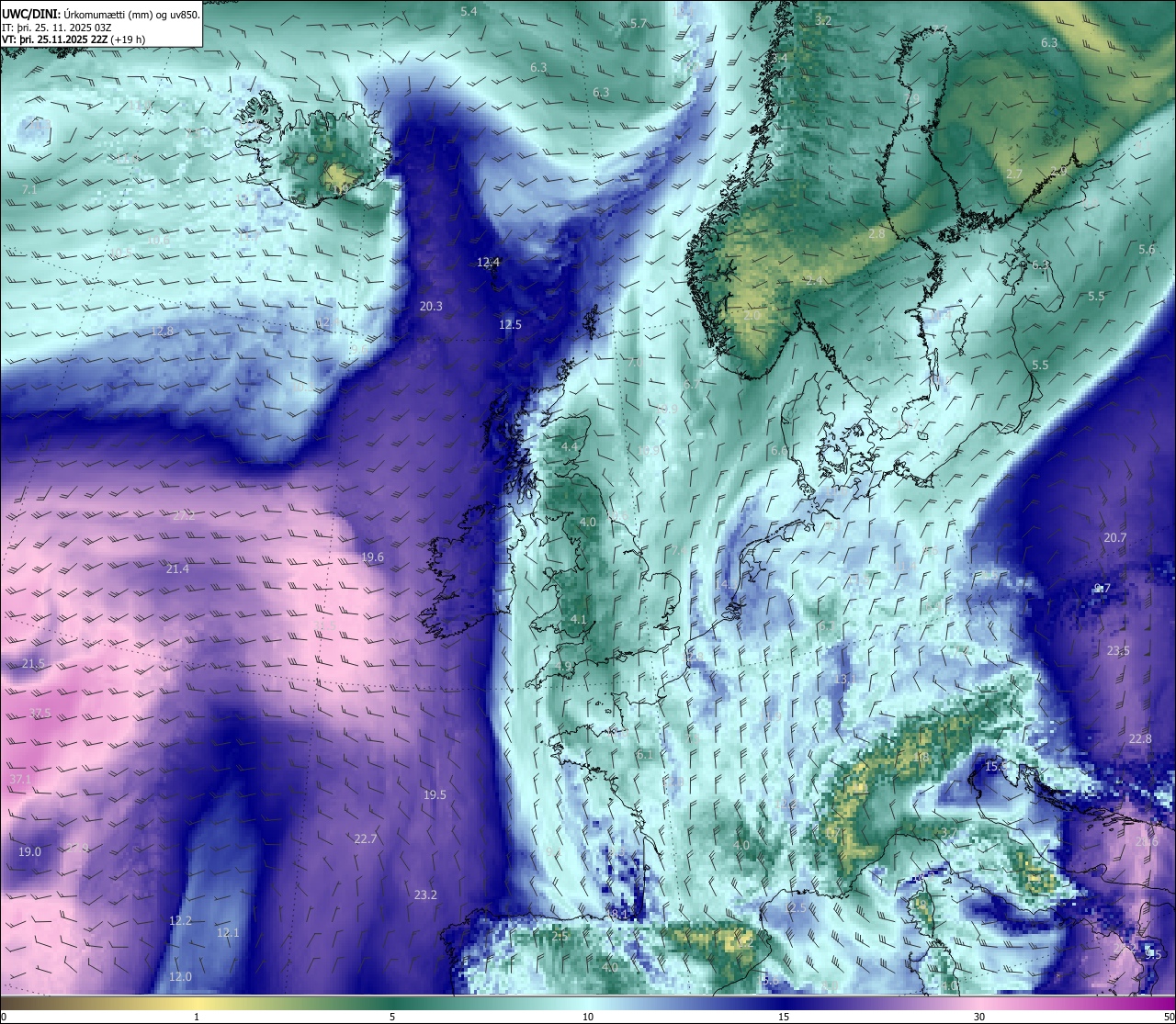Click the map value 5.7
The height and width of the screenshot is (1024, 1176).
tap(639, 23)
